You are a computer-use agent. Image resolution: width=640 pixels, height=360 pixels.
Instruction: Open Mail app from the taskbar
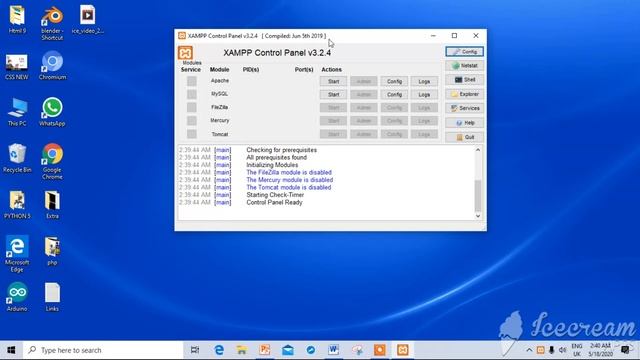[x=288, y=350]
